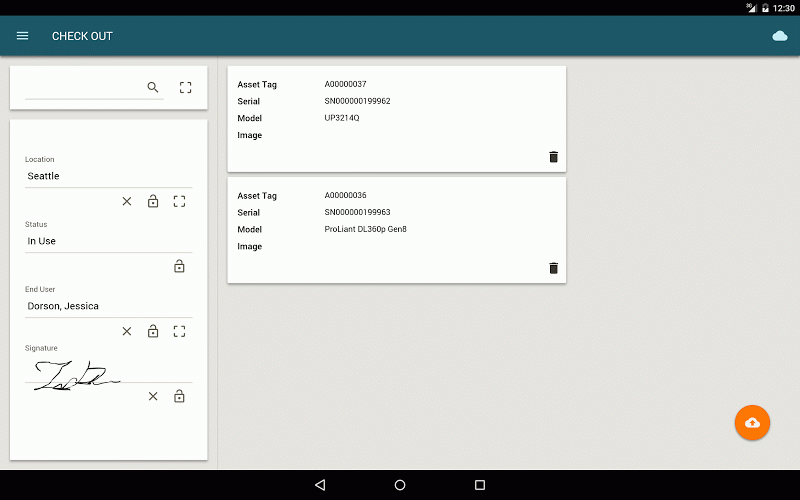Scan barcode for the Location field
This screenshot has height=500, width=800.
point(179,202)
